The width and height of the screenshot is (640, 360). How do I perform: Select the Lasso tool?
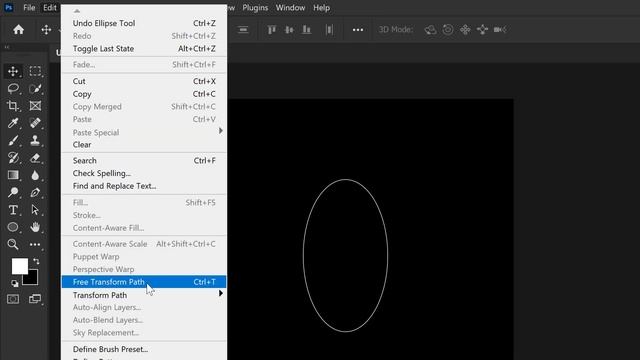[x=13, y=89]
